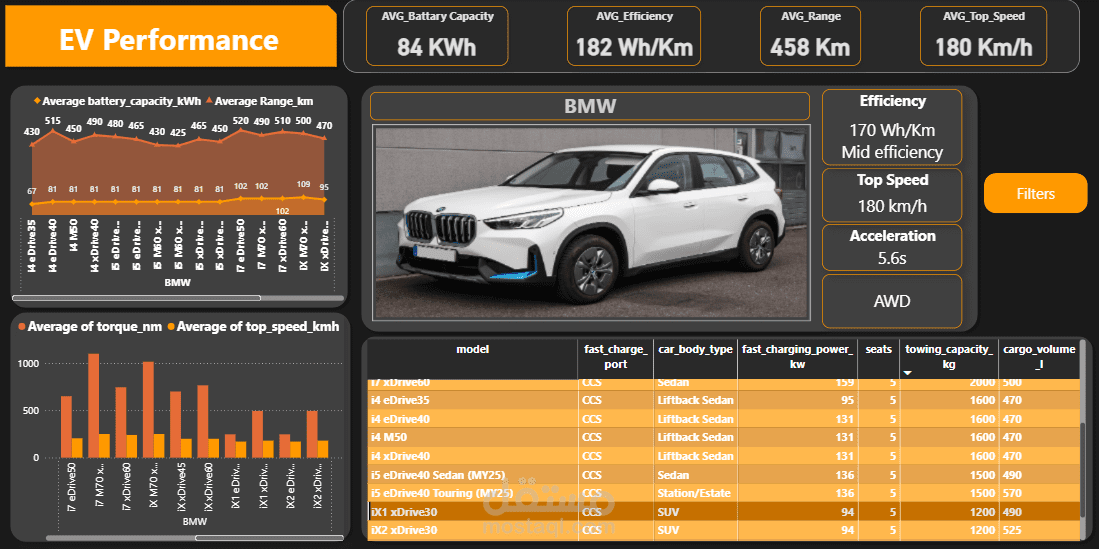Click the line chart horizontal scrollbar

click(x=136, y=298)
